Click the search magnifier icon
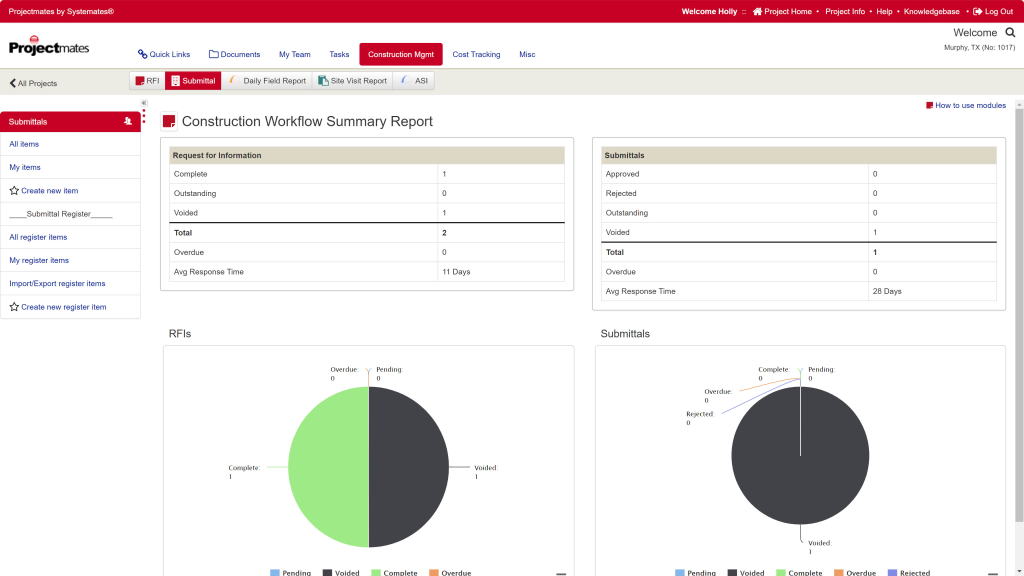This screenshot has width=1024, height=576. pos(1010,33)
